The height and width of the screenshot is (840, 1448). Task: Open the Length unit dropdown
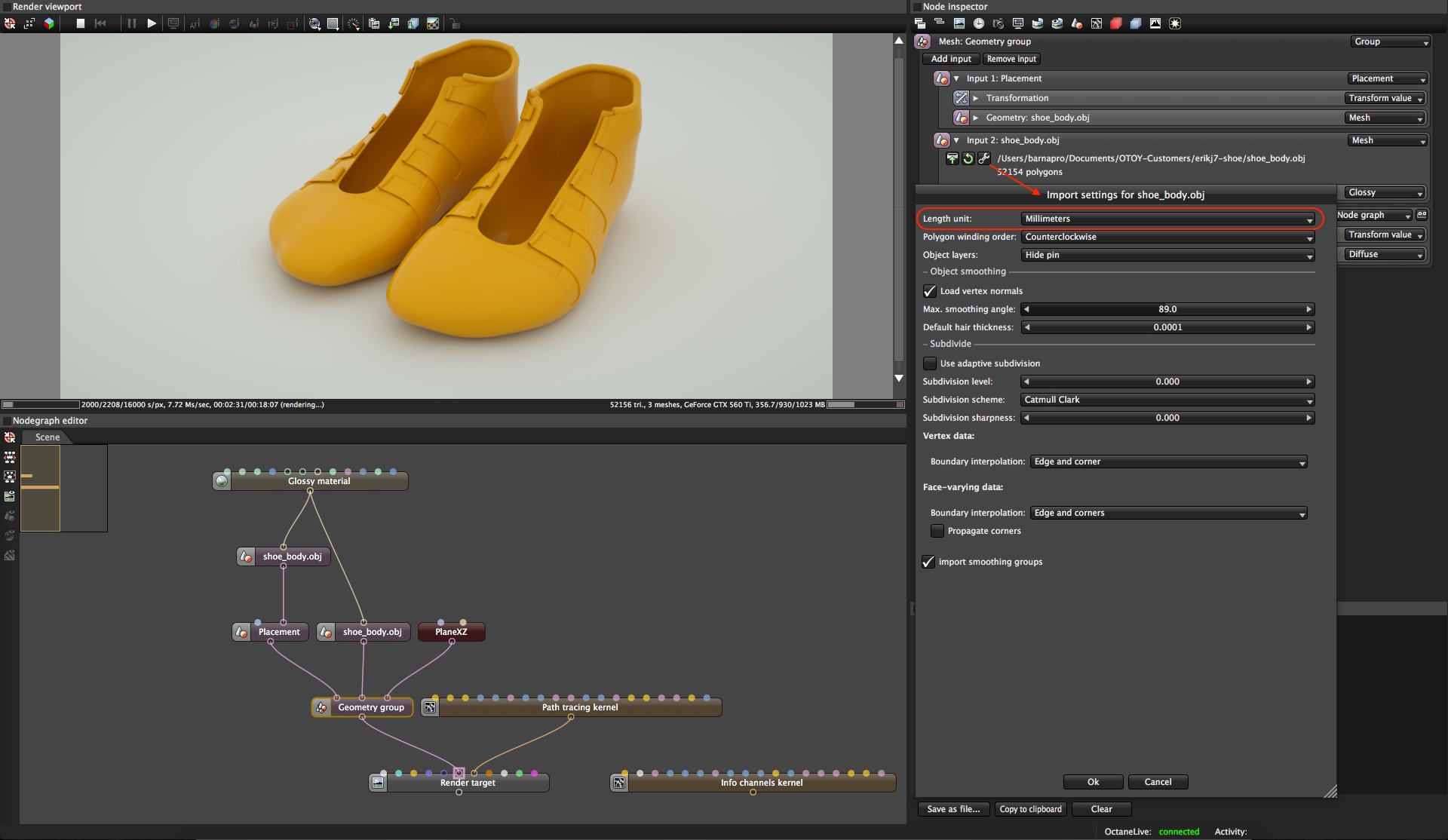(x=1167, y=219)
